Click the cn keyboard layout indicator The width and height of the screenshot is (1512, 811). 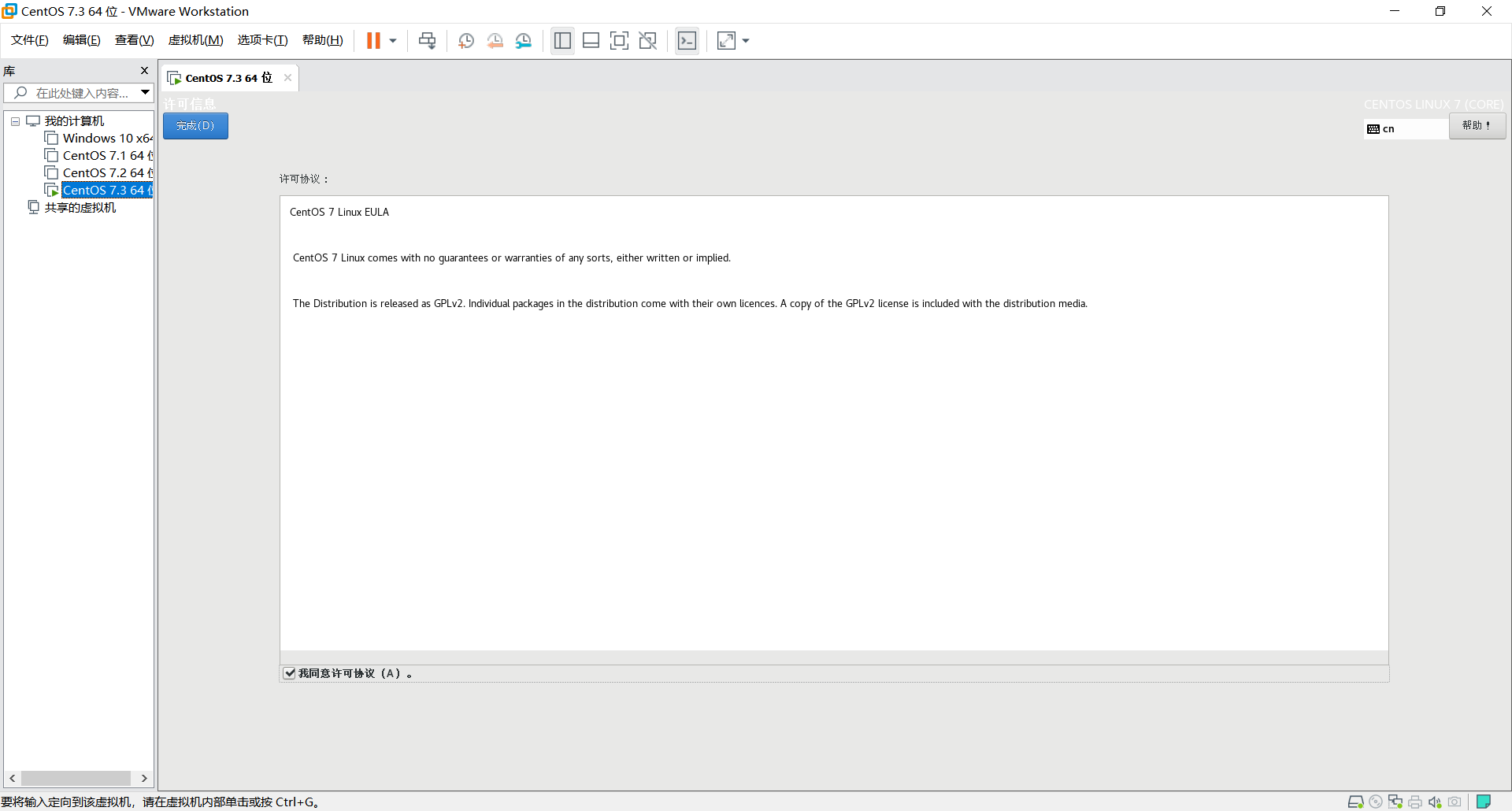point(1406,129)
